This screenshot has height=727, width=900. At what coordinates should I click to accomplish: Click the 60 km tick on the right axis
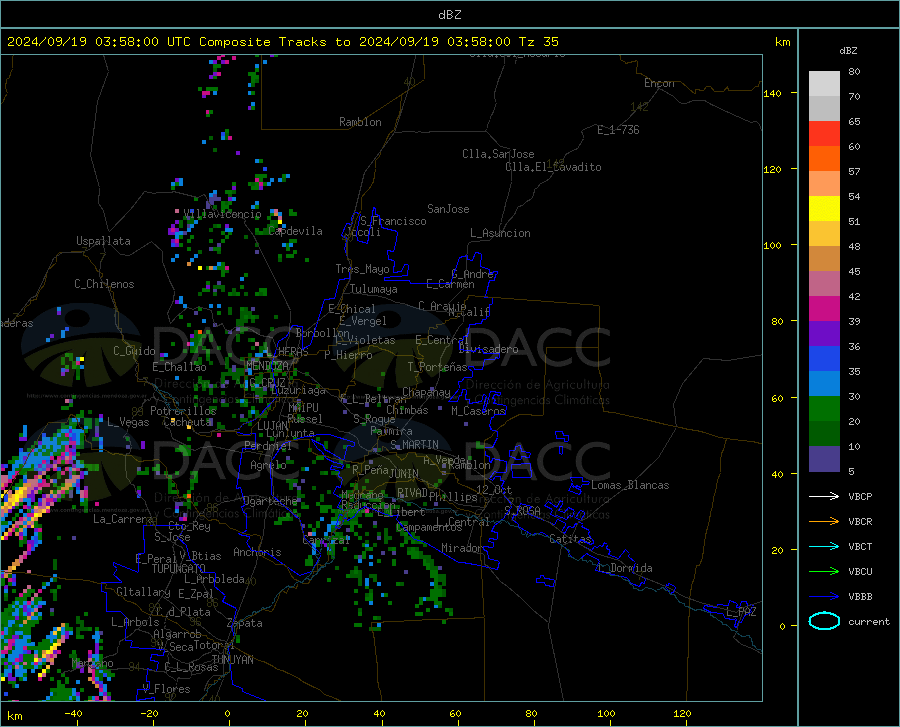[777, 398]
